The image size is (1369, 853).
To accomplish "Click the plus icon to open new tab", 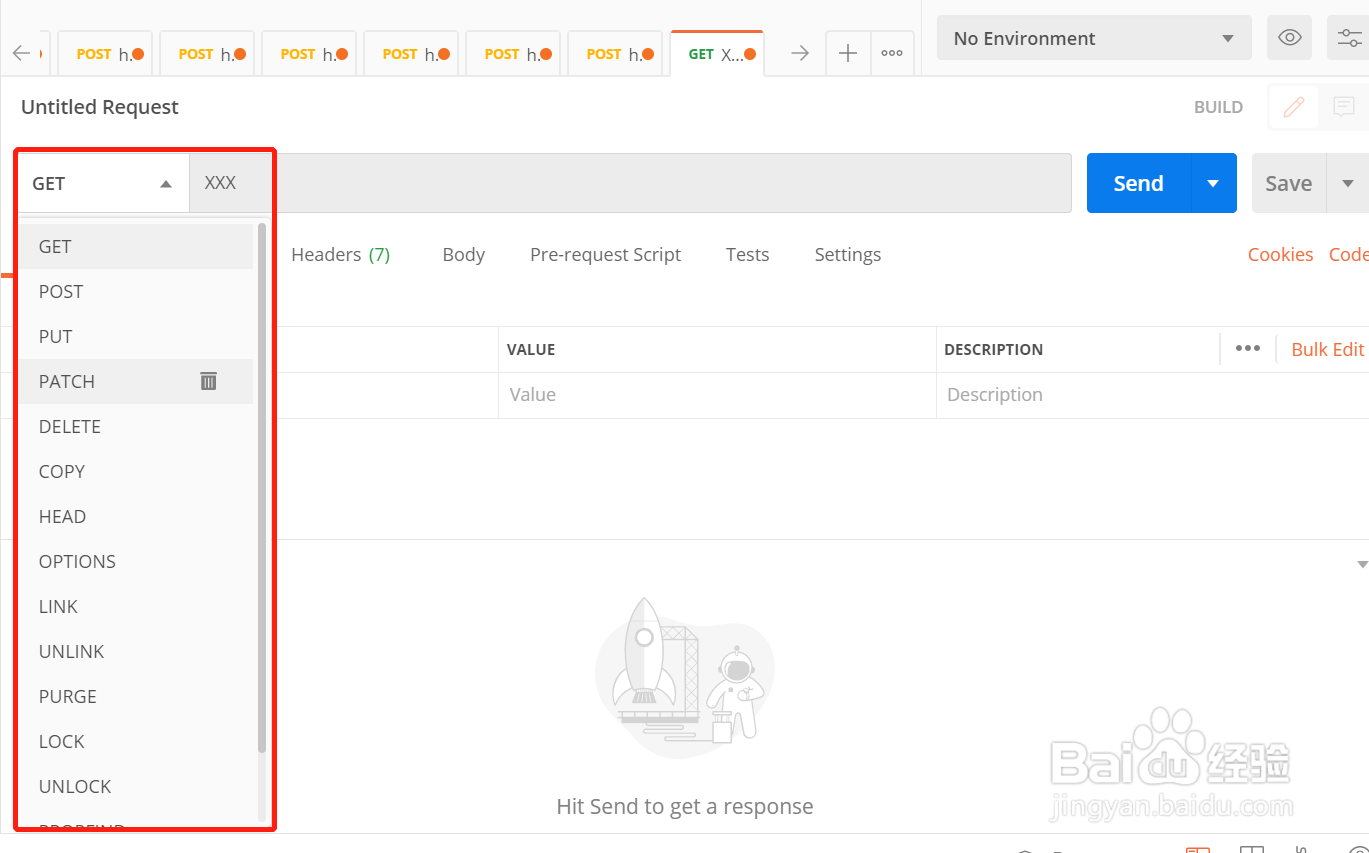I will 847,54.
